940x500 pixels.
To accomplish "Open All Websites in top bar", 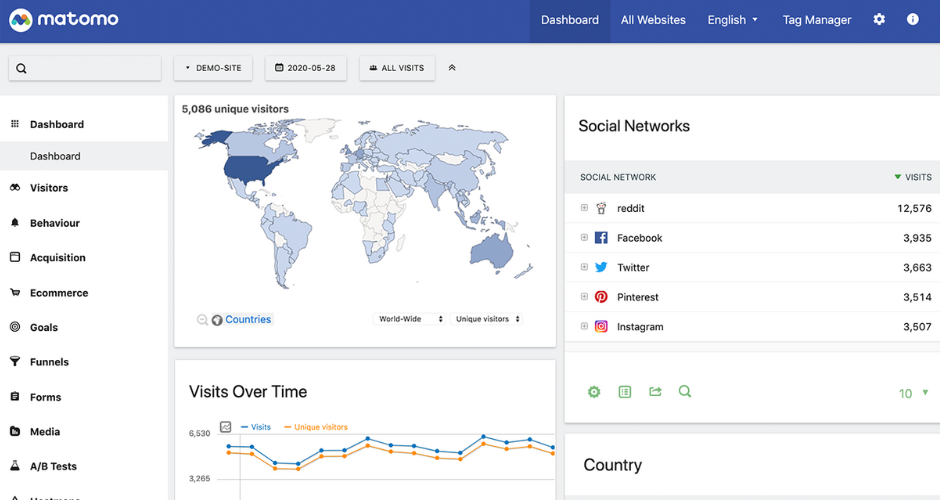I will 653,20.
